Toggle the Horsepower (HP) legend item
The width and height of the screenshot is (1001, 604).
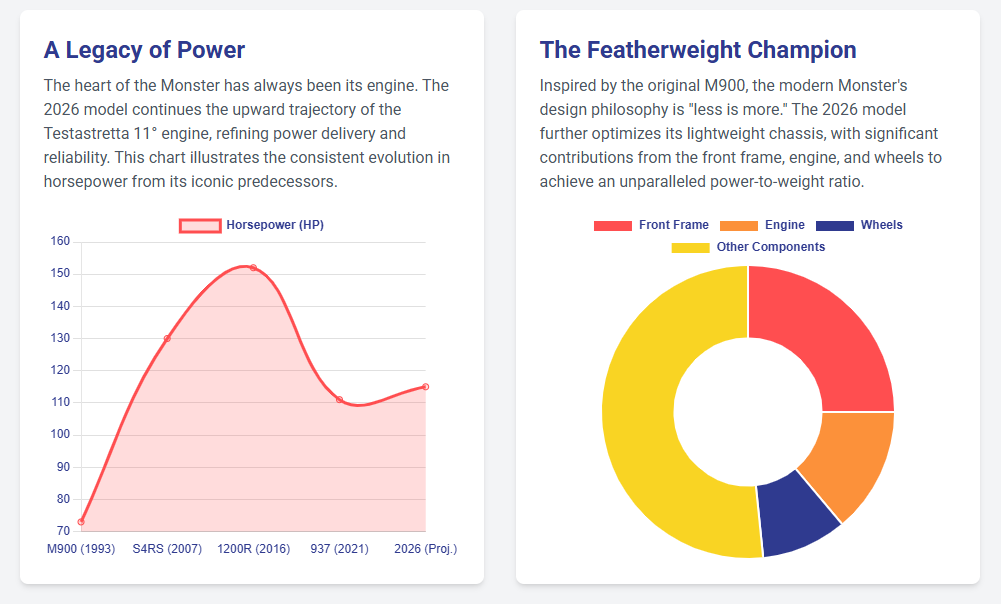point(252,226)
